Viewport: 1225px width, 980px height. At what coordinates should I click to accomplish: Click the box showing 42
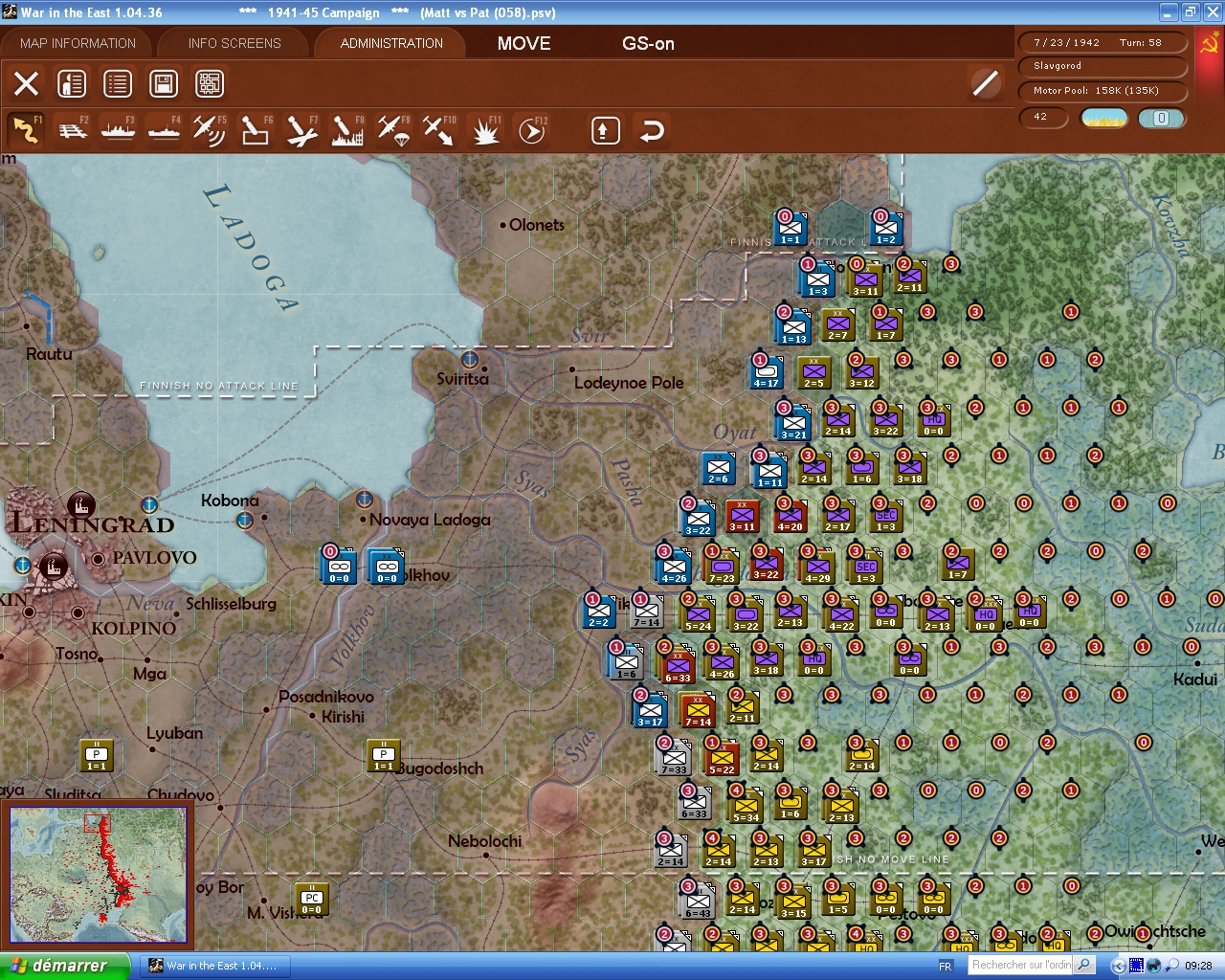click(x=1045, y=117)
